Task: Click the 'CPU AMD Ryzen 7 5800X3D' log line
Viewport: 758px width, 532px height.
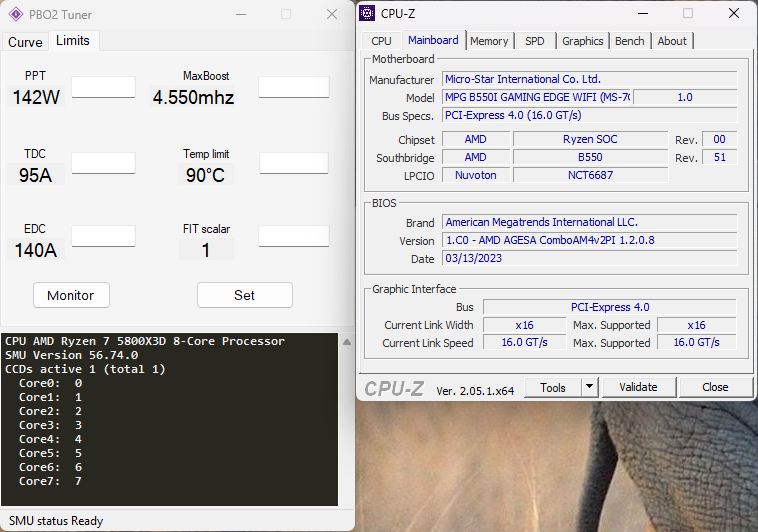Action: click(x=145, y=341)
